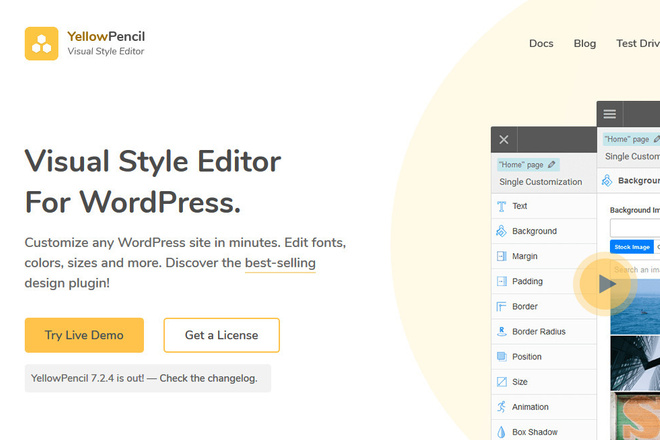Click the Border Radius property icon
The width and height of the screenshot is (660, 440).
pos(501,331)
